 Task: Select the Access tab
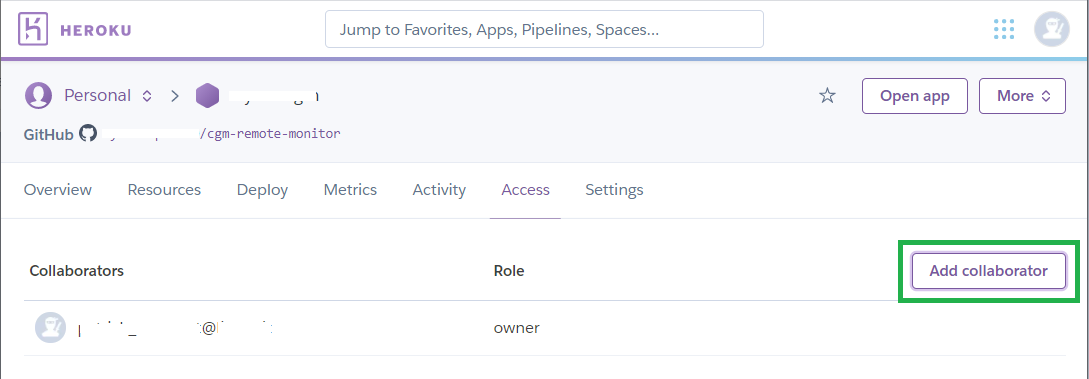tap(526, 190)
